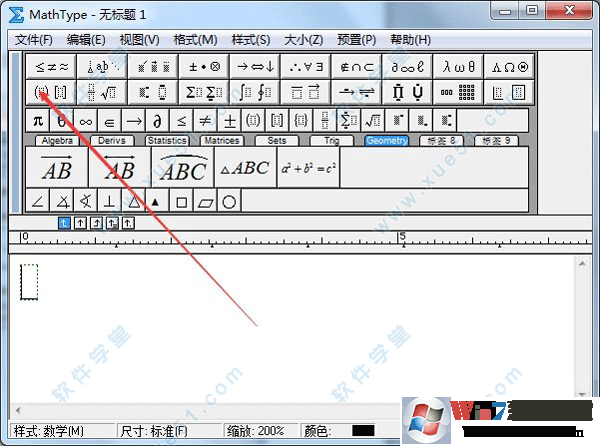The image size is (600, 446).
Task: Insert the infinity symbol
Action: tap(86, 121)
